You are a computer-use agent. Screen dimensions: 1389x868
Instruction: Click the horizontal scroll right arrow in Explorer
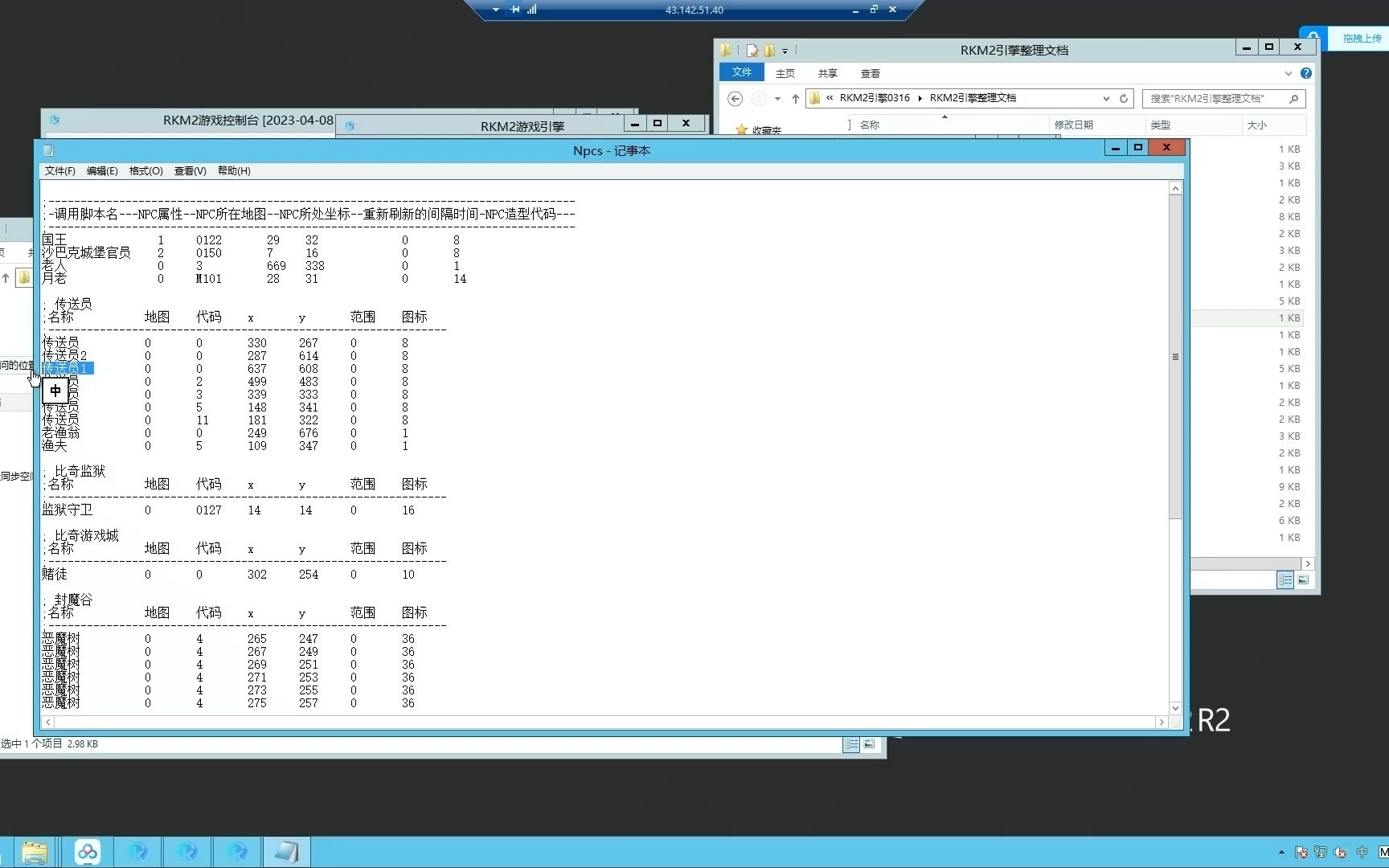click(1308, 564)
